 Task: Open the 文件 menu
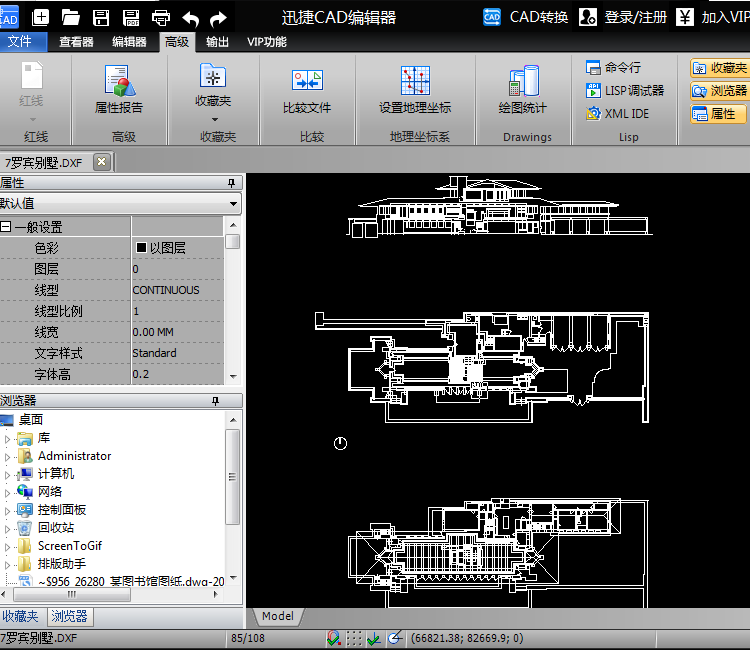pyautogui.click(x=23, y=42)
